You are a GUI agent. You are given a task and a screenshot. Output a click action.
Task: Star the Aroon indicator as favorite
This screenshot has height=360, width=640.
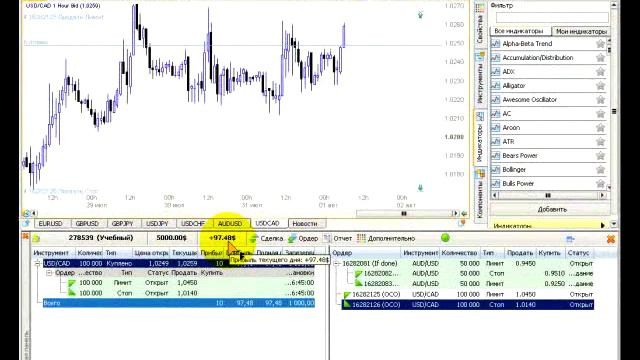click(x=600, y=128)
